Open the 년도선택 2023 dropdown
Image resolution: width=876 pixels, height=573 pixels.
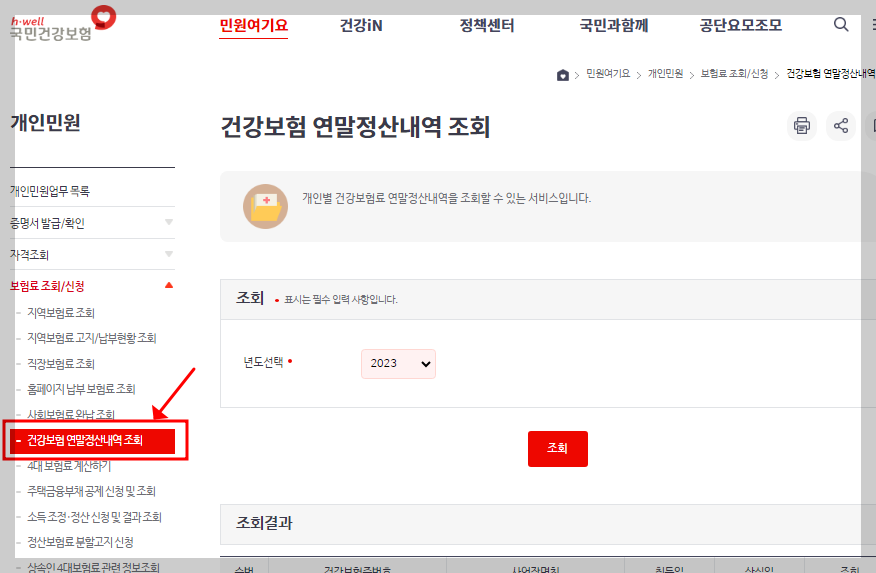point(398,364)
